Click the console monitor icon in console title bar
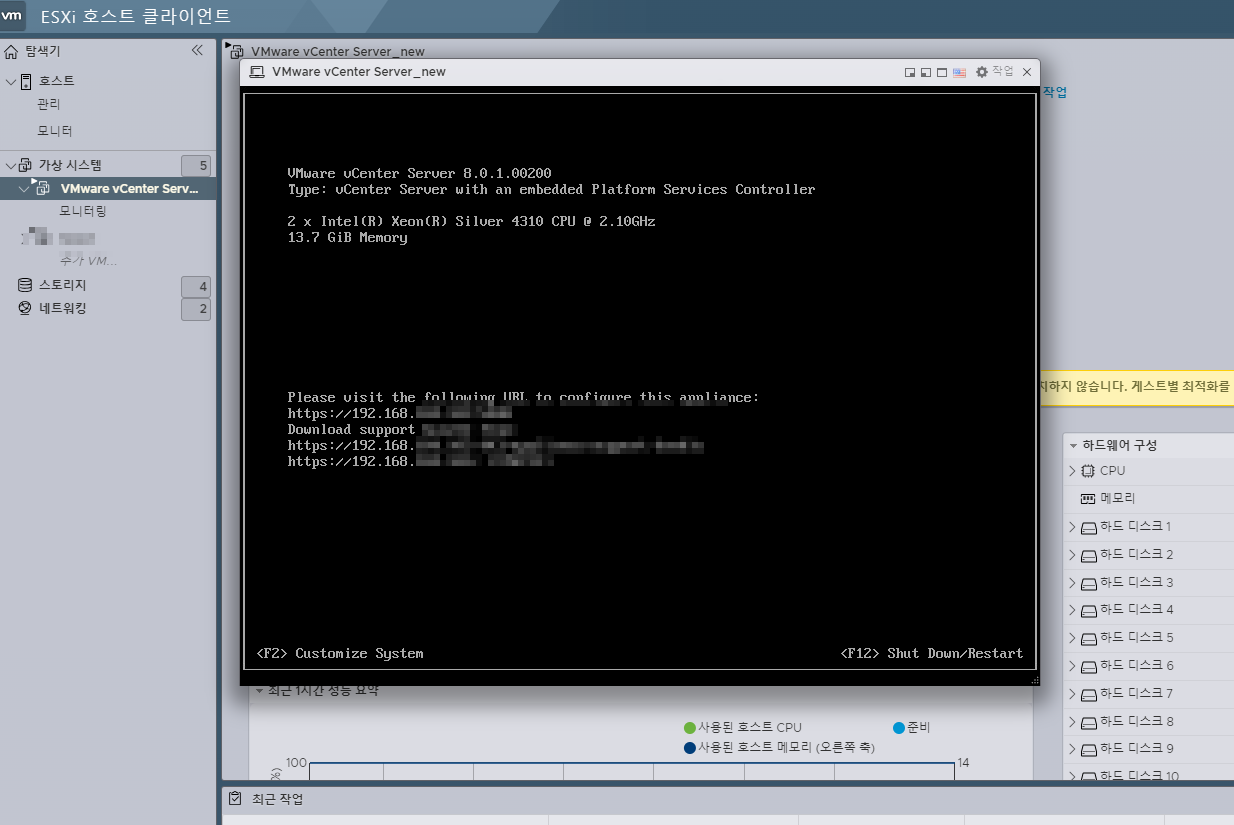The height and width of the screenshot is (825, 1234). 257,72
